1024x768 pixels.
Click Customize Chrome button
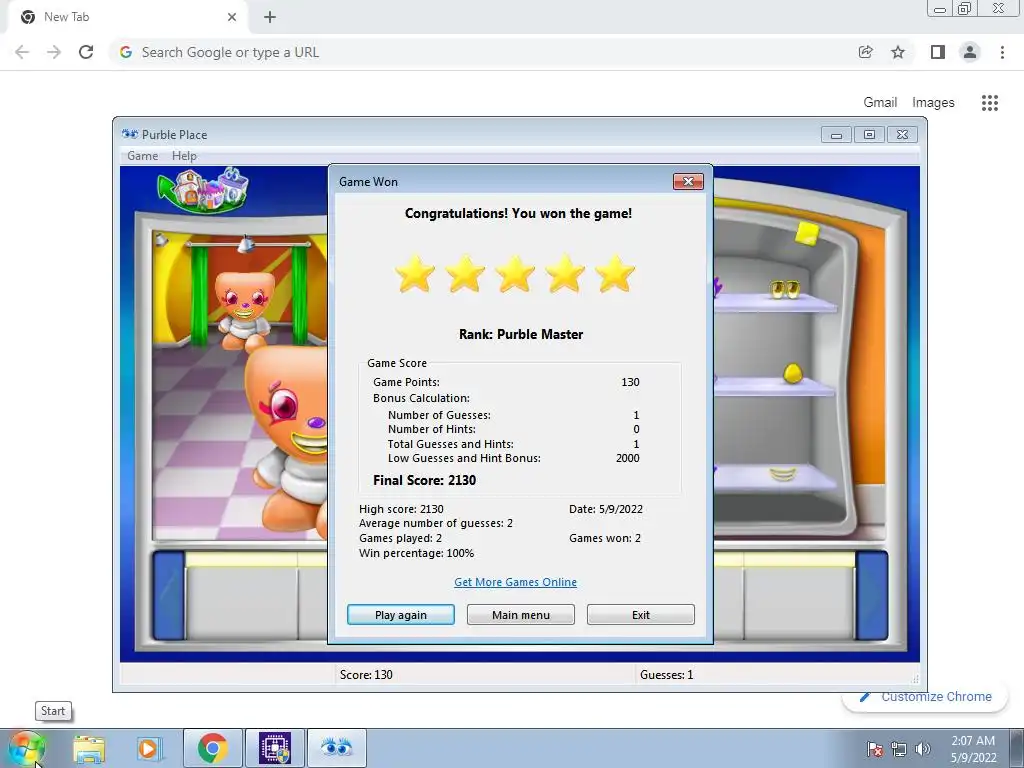click(x=925, y=697)
